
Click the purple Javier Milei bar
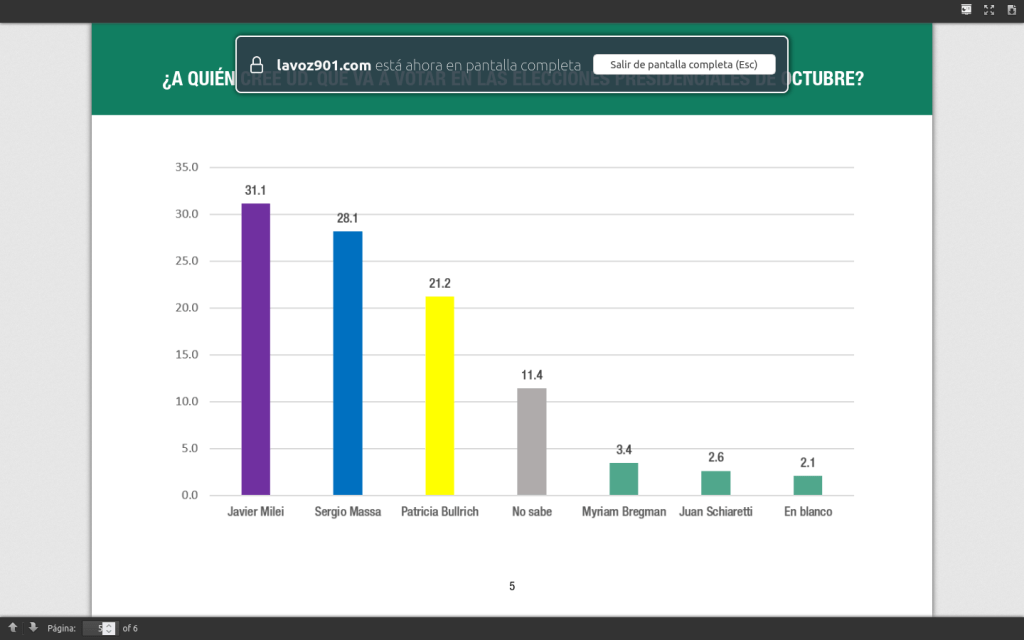tap(256, 349)
